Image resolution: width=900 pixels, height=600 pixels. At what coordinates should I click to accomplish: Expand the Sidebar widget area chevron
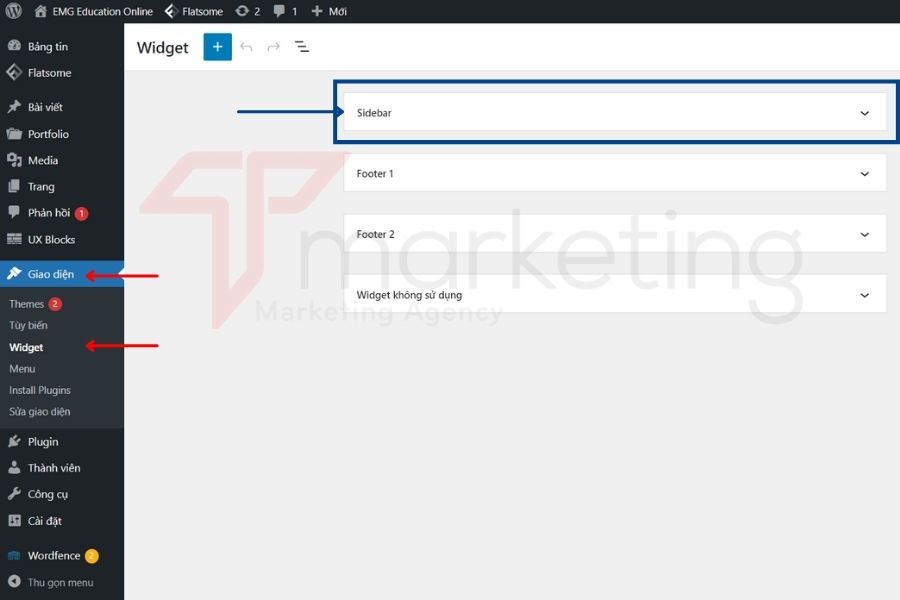click(x=864, y=113)
